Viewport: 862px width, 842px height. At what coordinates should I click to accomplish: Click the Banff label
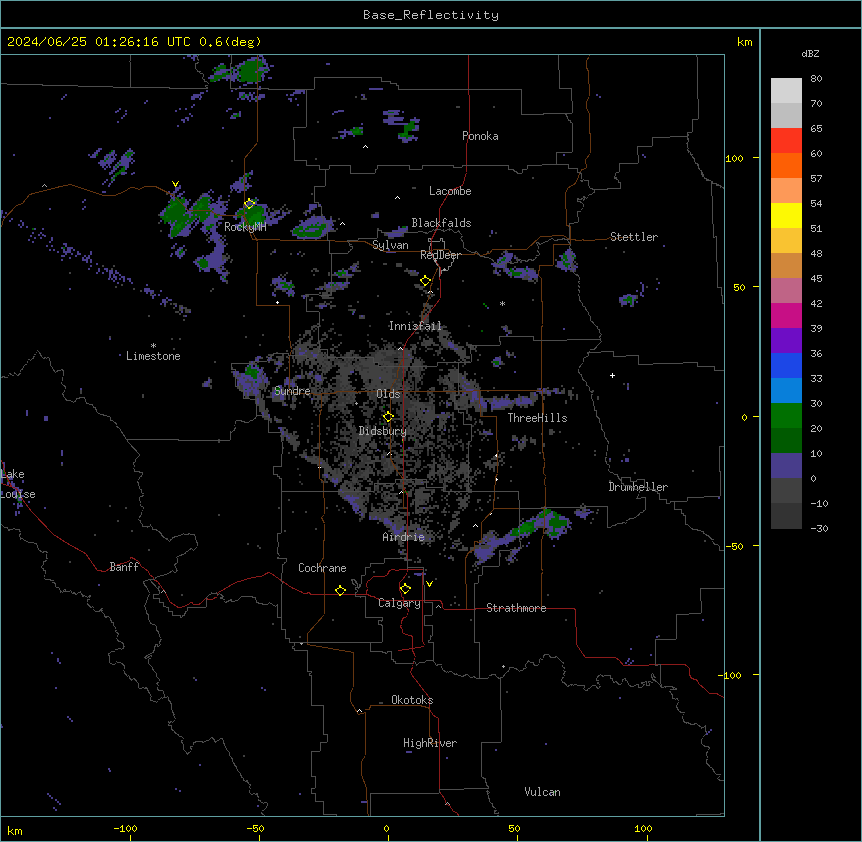[x=124, y=567]
